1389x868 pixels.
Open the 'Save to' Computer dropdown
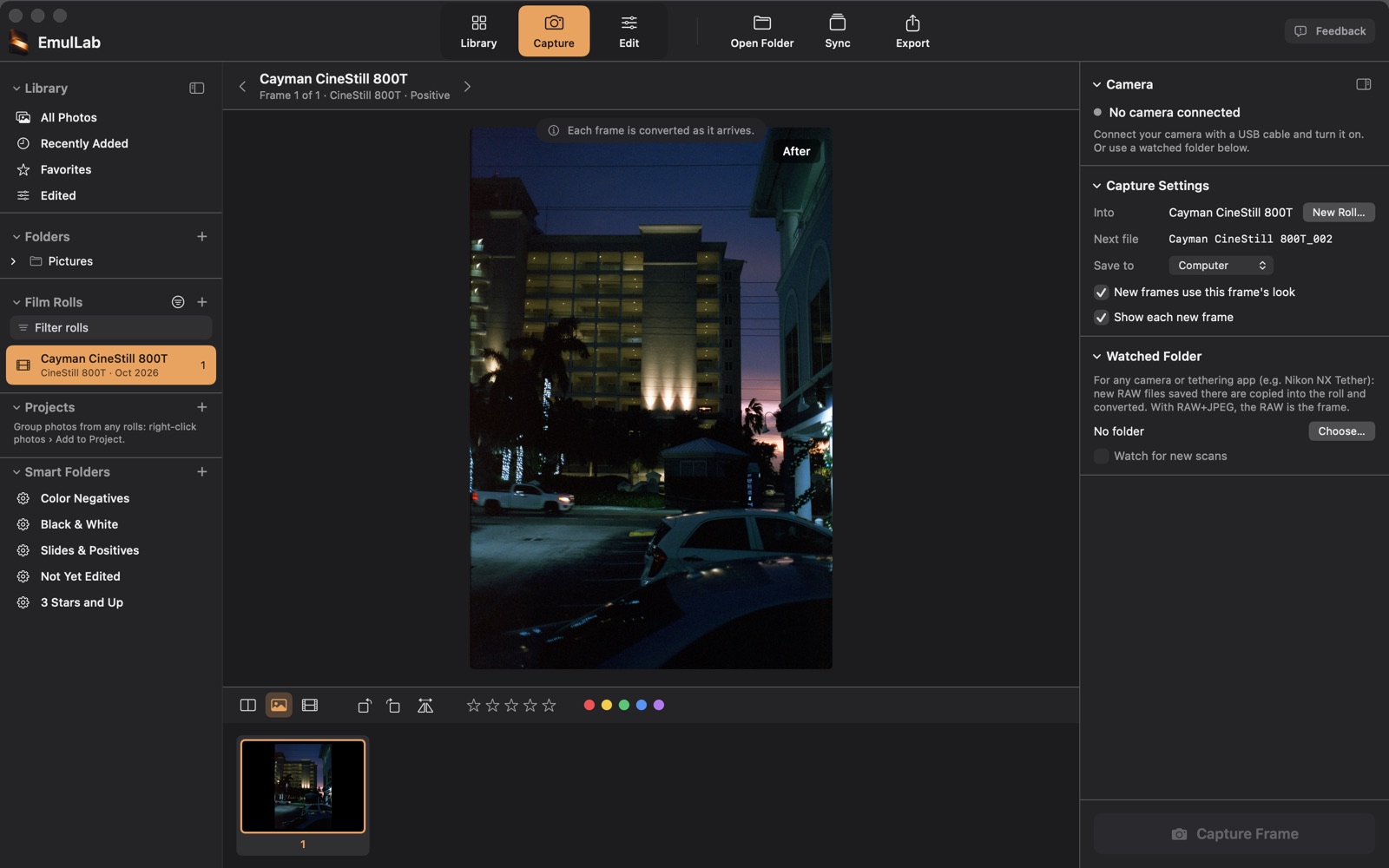pos(1221,265)
